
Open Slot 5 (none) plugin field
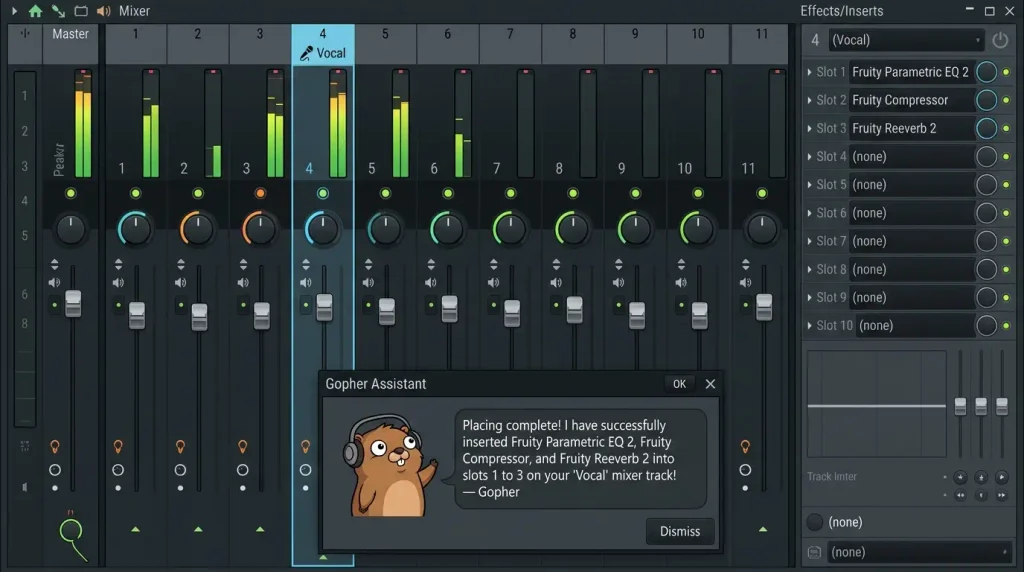(911, 185)
